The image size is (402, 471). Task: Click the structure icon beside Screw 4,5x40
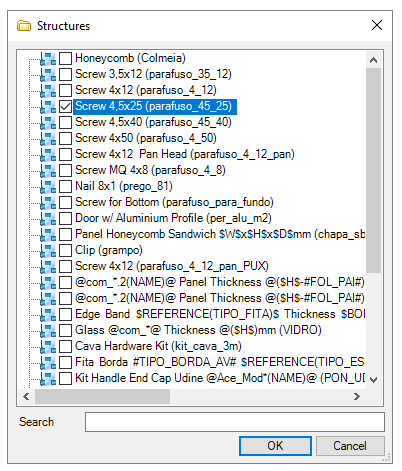(x=48, y=122)
